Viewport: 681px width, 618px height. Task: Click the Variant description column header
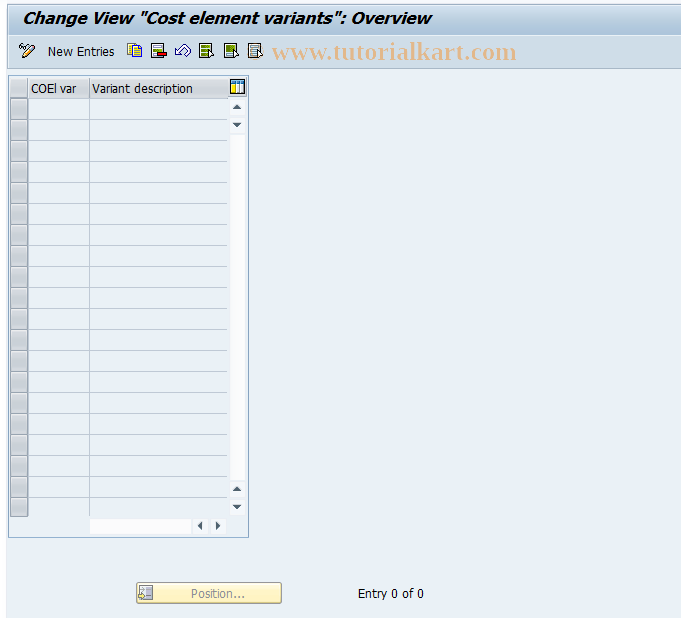pyautogui.click(x=159, y=89)
